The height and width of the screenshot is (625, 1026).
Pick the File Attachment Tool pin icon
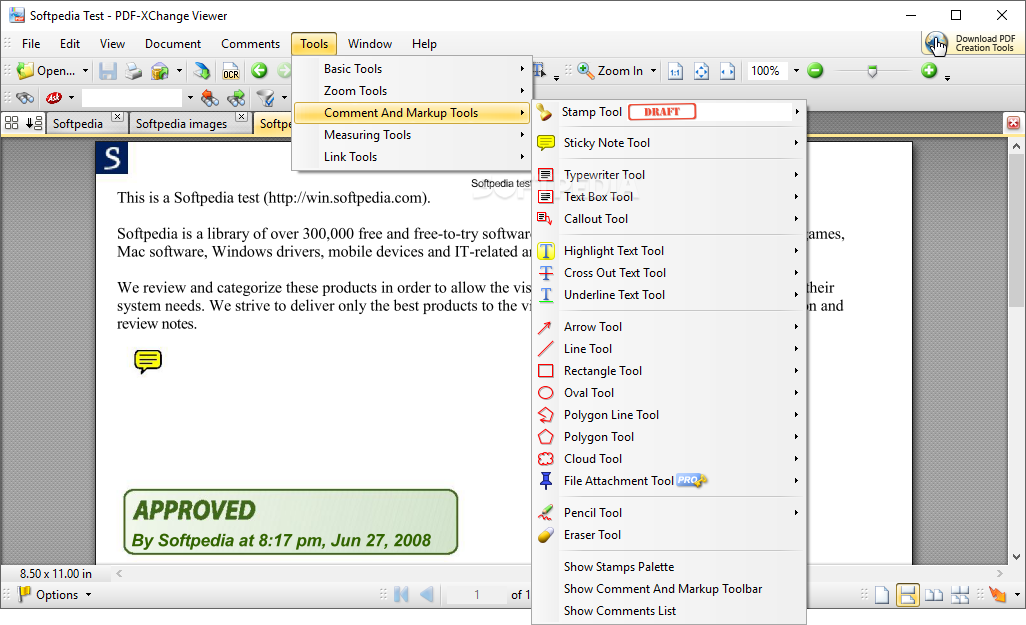(x=546, y=481)
